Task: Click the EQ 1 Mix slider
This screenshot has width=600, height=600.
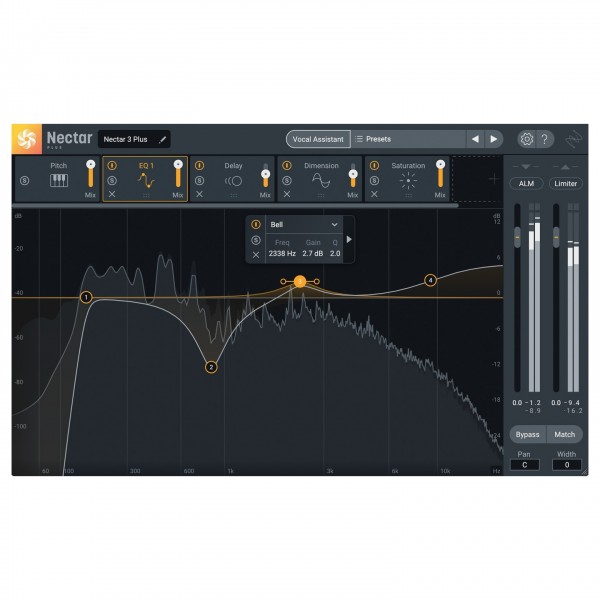Action: click(x=178, y=174)
